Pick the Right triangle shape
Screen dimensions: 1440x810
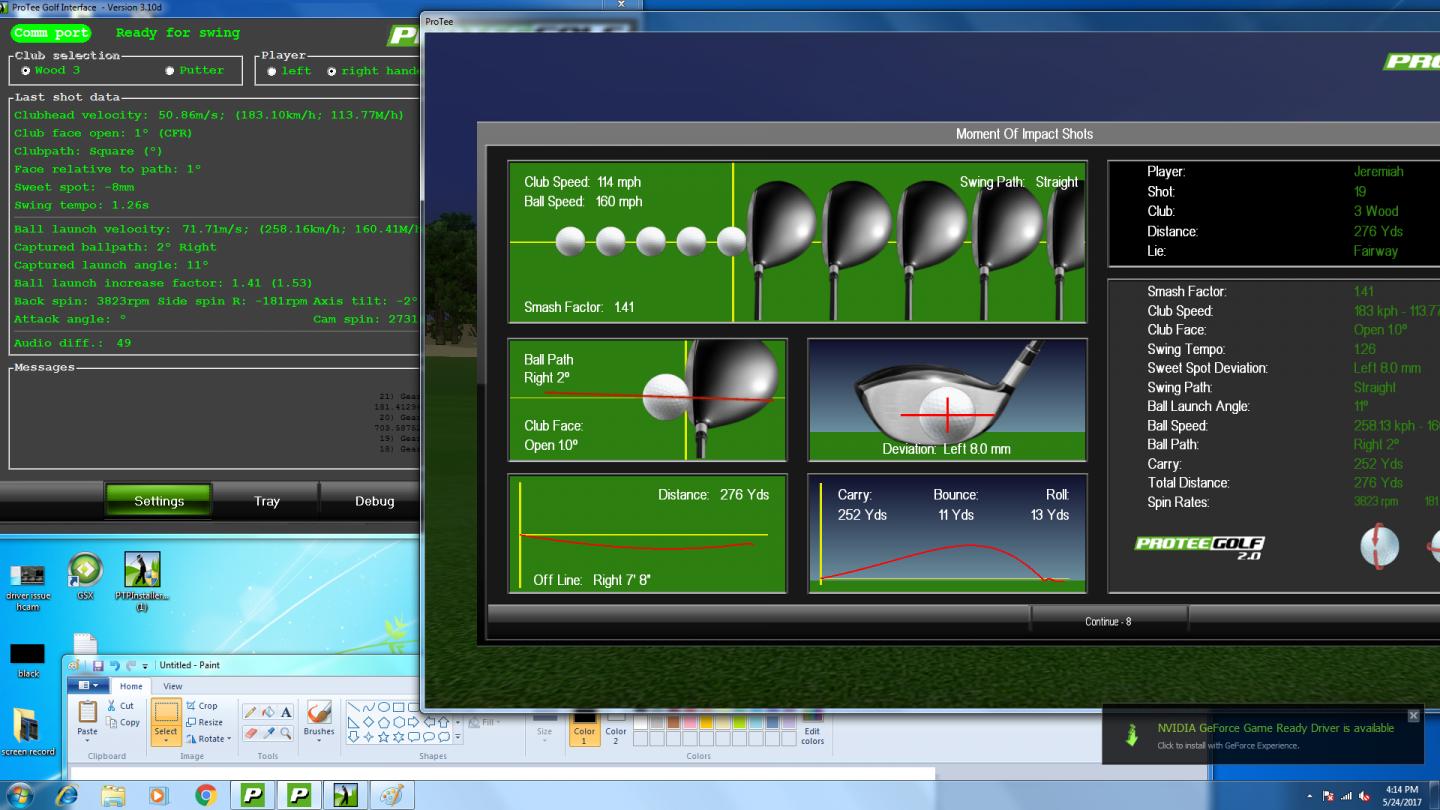[353, 722]
